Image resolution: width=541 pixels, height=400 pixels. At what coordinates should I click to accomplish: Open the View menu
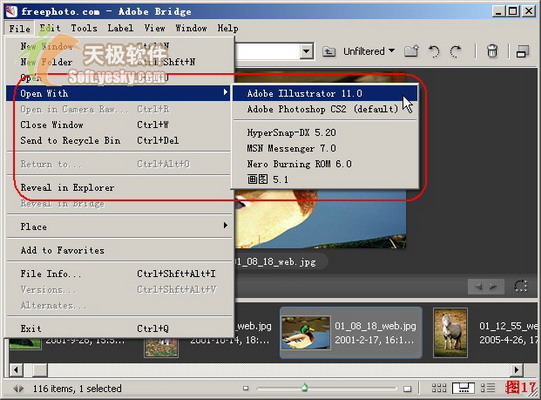point(155,28)
